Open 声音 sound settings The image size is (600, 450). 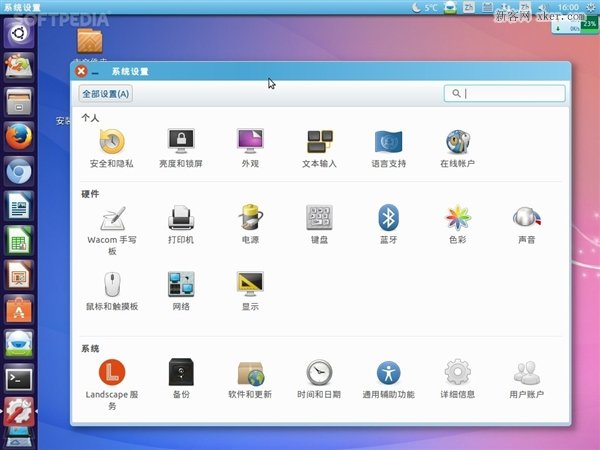(x=527, y=225)
